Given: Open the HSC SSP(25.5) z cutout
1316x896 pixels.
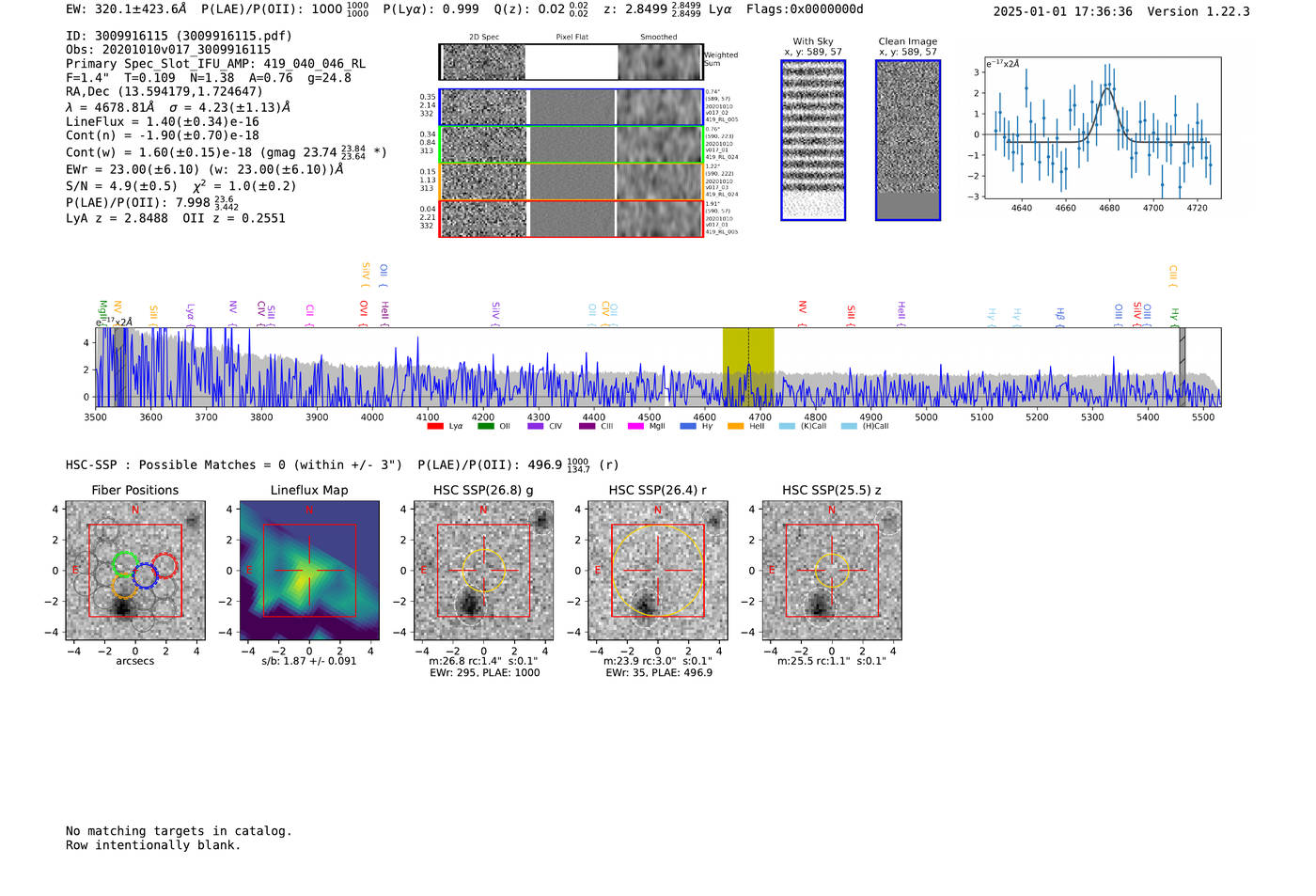Looking at the screenshot, I should coord(831,571).
